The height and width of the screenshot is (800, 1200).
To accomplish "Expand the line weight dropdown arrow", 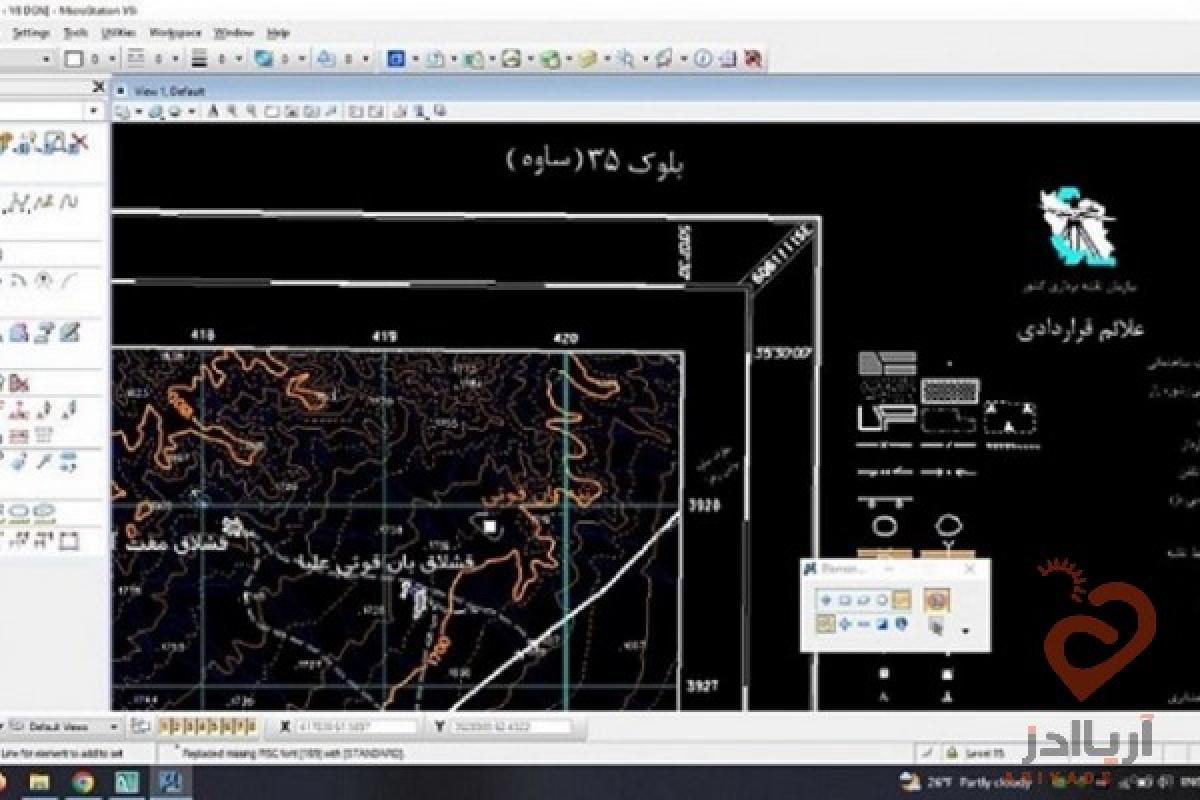I will coord(238,59).
